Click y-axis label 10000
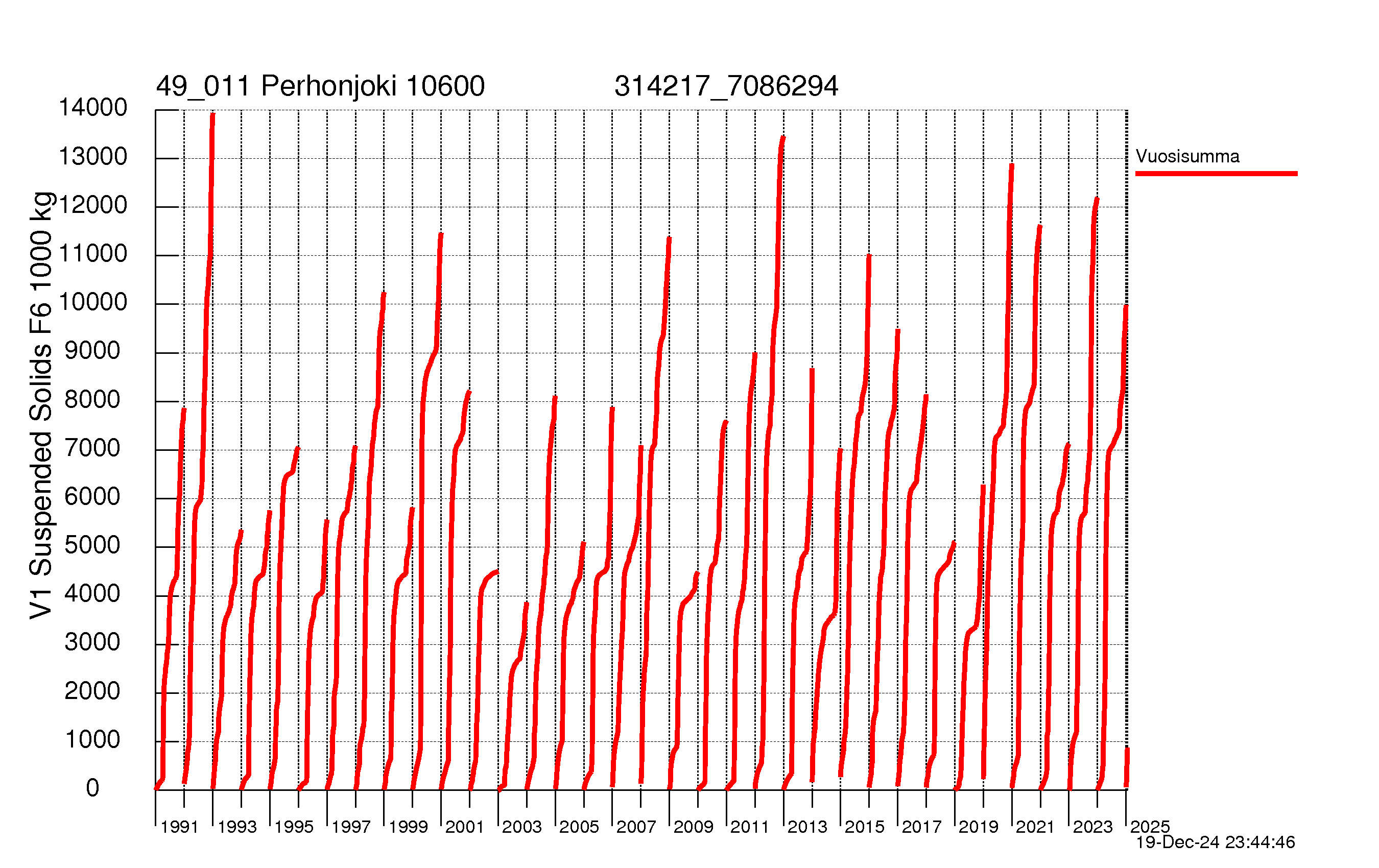1379x868 pixels. [93, 302]
